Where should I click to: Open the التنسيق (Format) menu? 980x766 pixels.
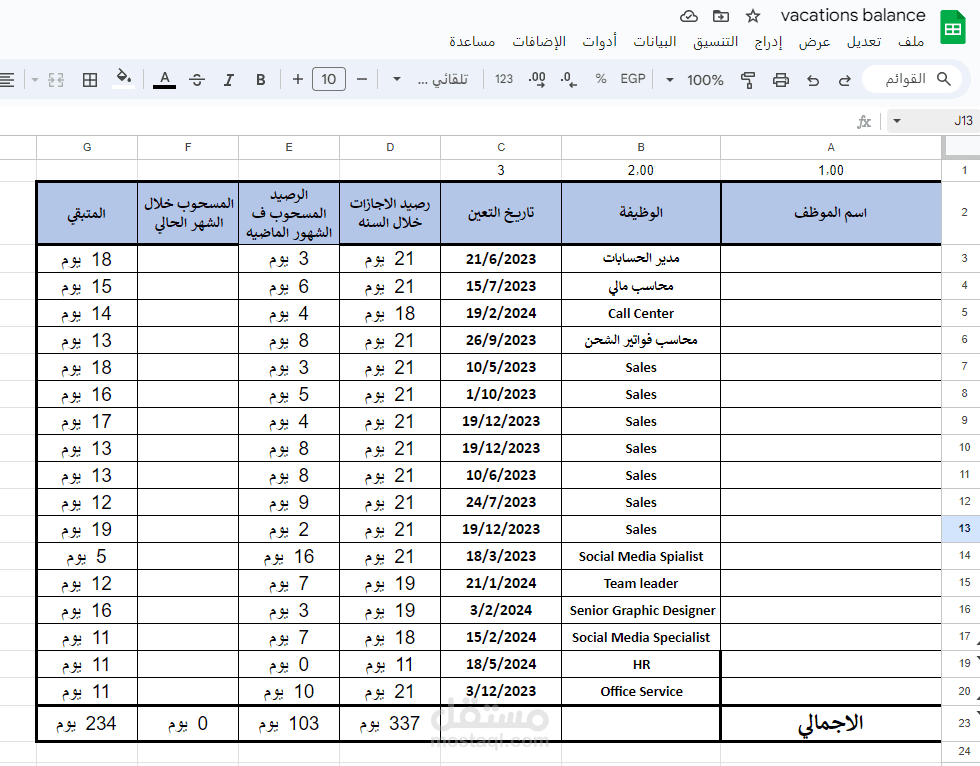coord(715,42)
